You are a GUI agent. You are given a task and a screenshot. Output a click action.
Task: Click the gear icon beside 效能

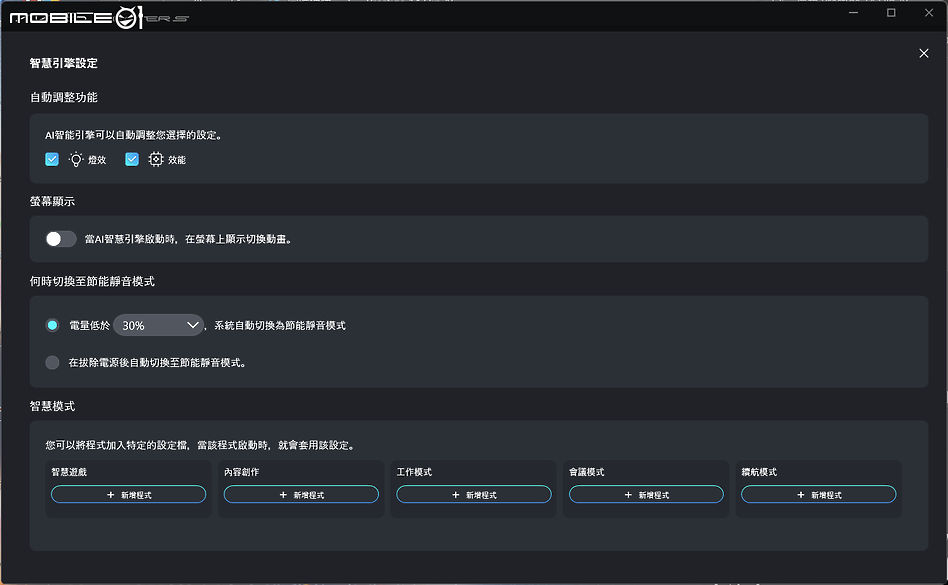pyautogui.click(x=156, y=159)
